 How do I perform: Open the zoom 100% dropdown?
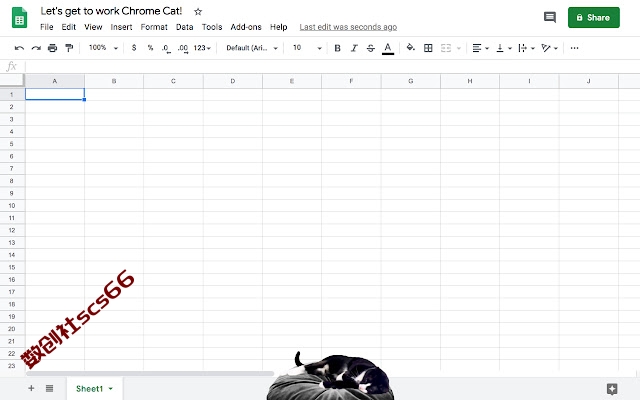tap(103, 48)
